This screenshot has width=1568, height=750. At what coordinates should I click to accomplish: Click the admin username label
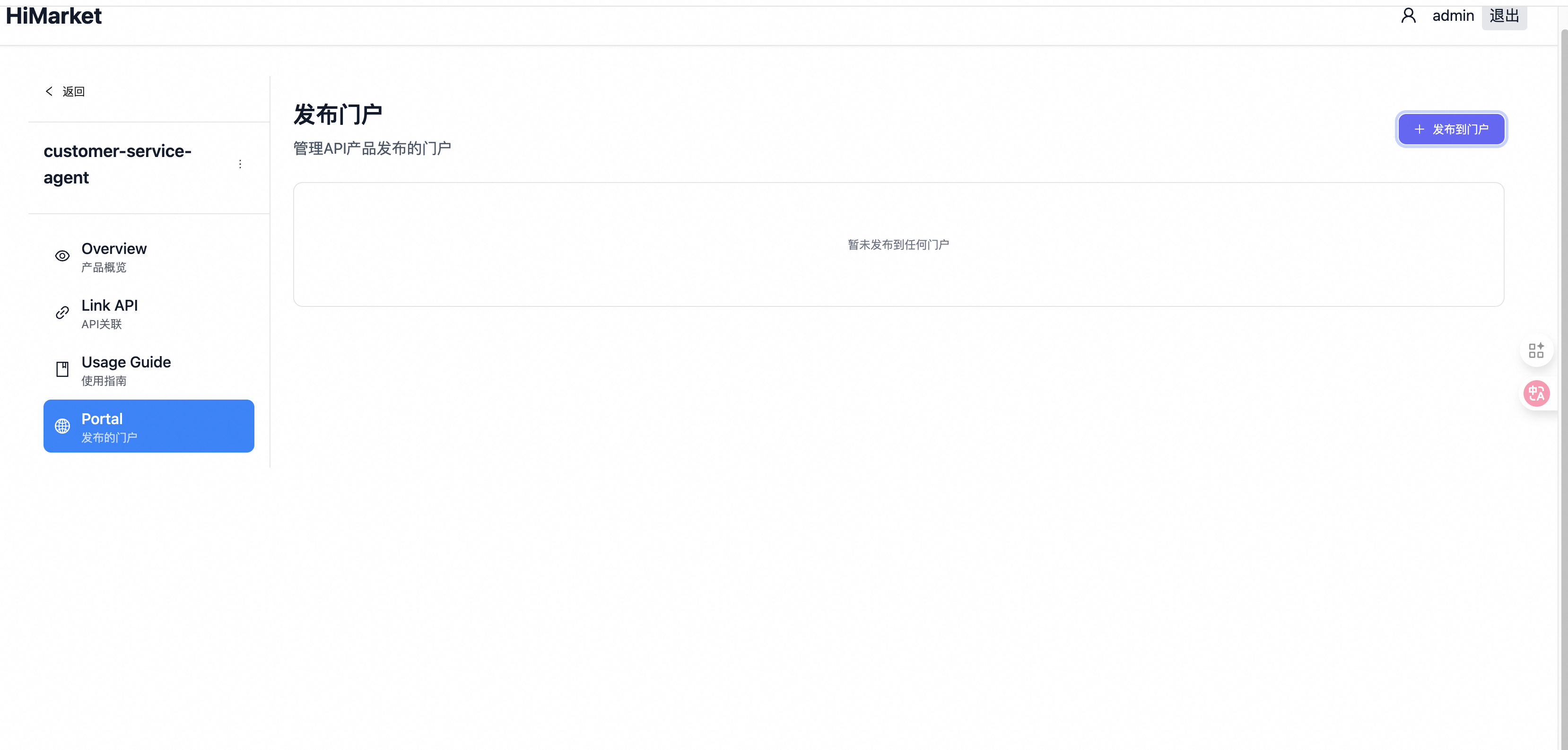[1453, 16]
